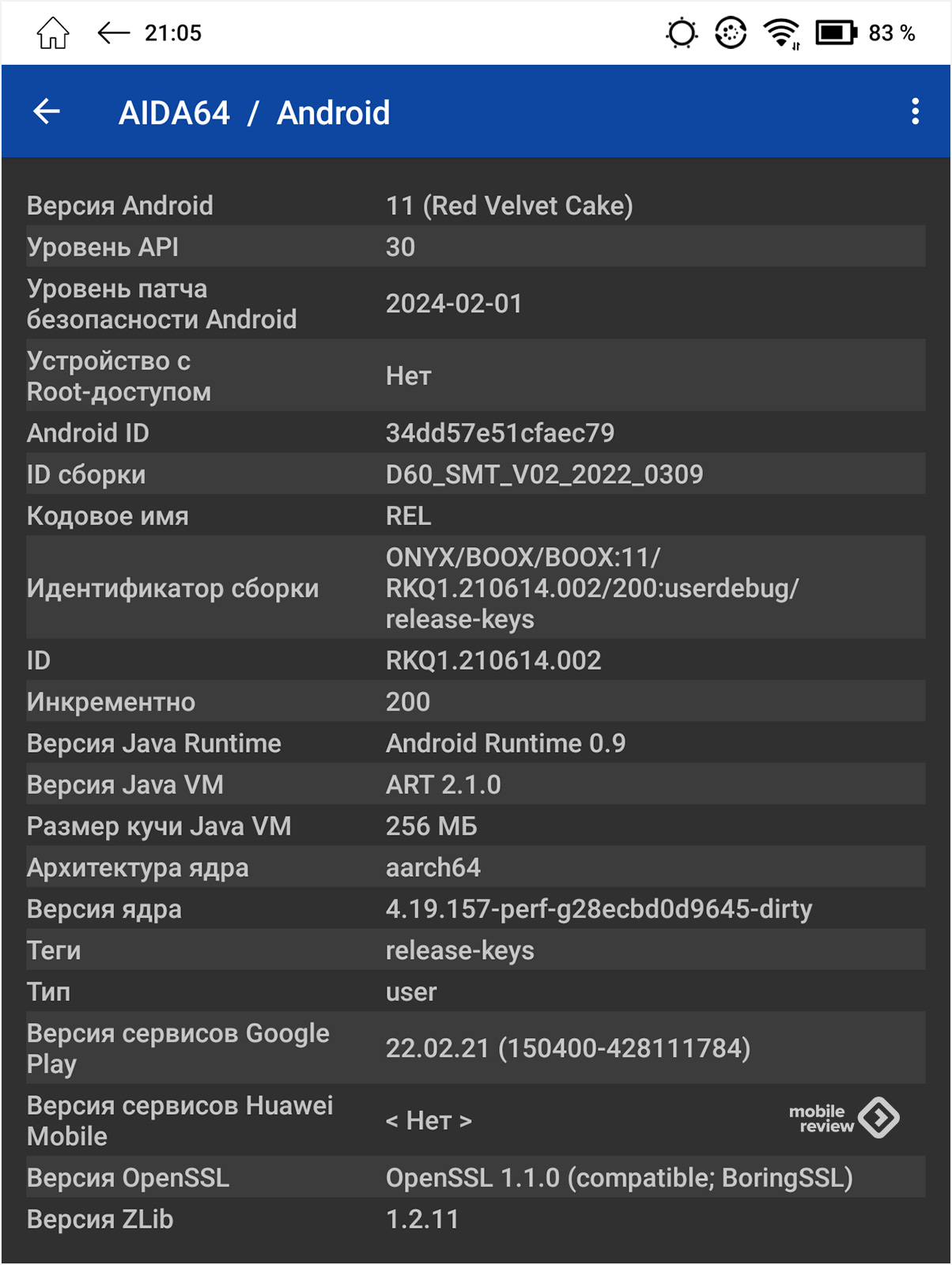Select the Версия ZLib row
The image size is (952, 1265).
click(476, 1219)
